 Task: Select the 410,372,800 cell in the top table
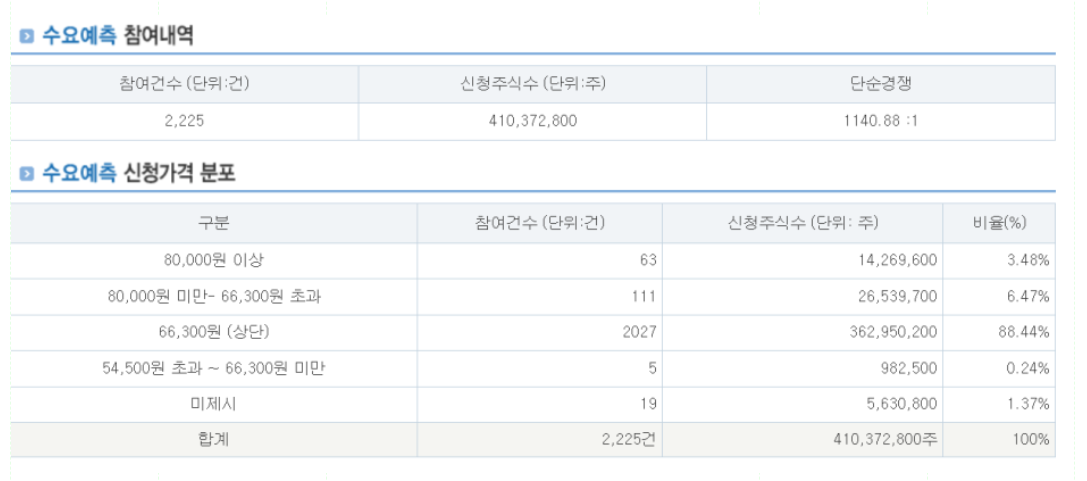point(532,121)
